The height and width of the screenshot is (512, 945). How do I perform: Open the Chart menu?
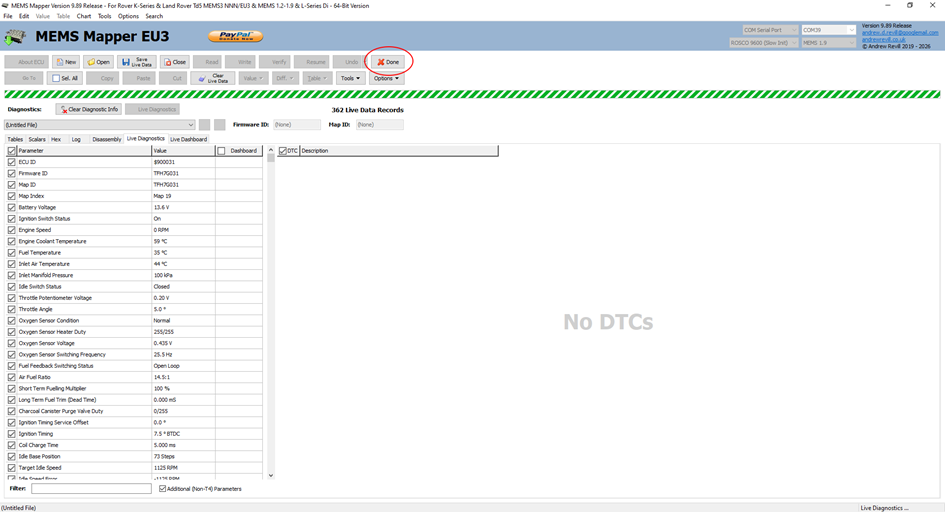pos(84,16)
